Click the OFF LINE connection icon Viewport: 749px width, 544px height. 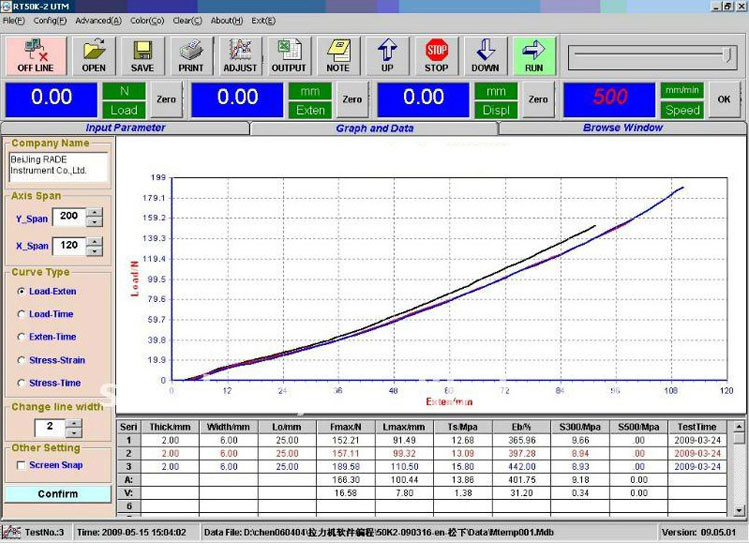(35, 55)
